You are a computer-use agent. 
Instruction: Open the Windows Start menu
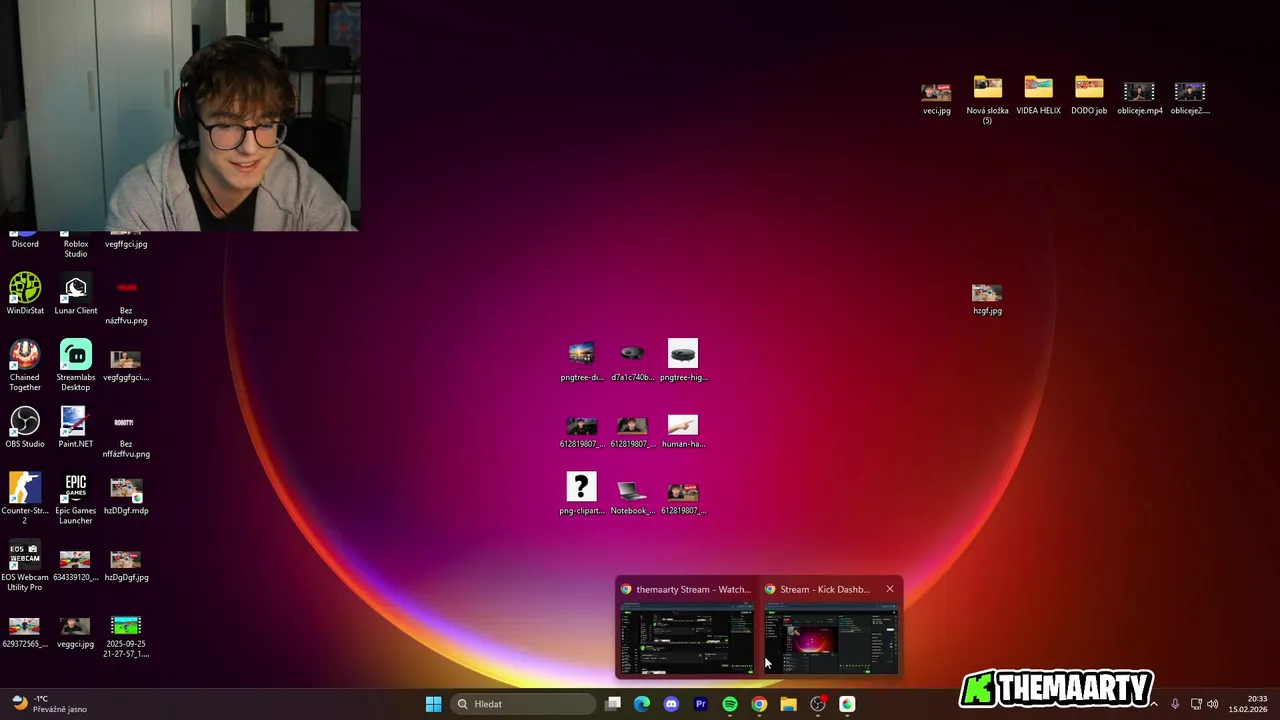[433, 704]
